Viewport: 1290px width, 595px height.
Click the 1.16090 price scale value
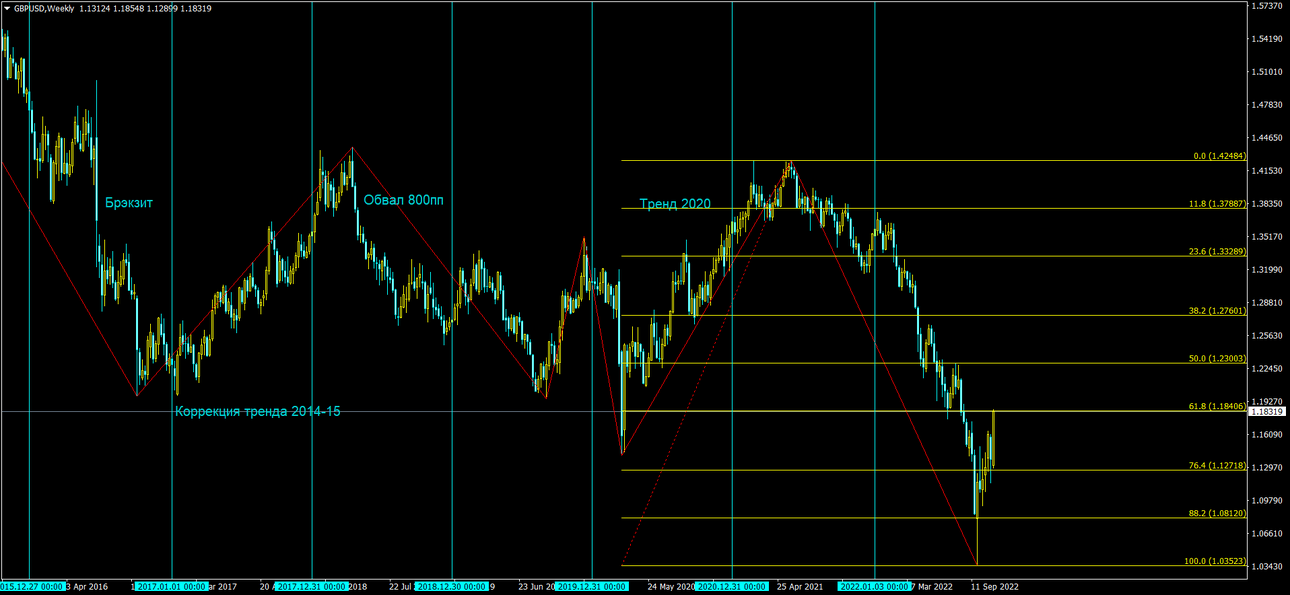click(x=1267, y=435)
